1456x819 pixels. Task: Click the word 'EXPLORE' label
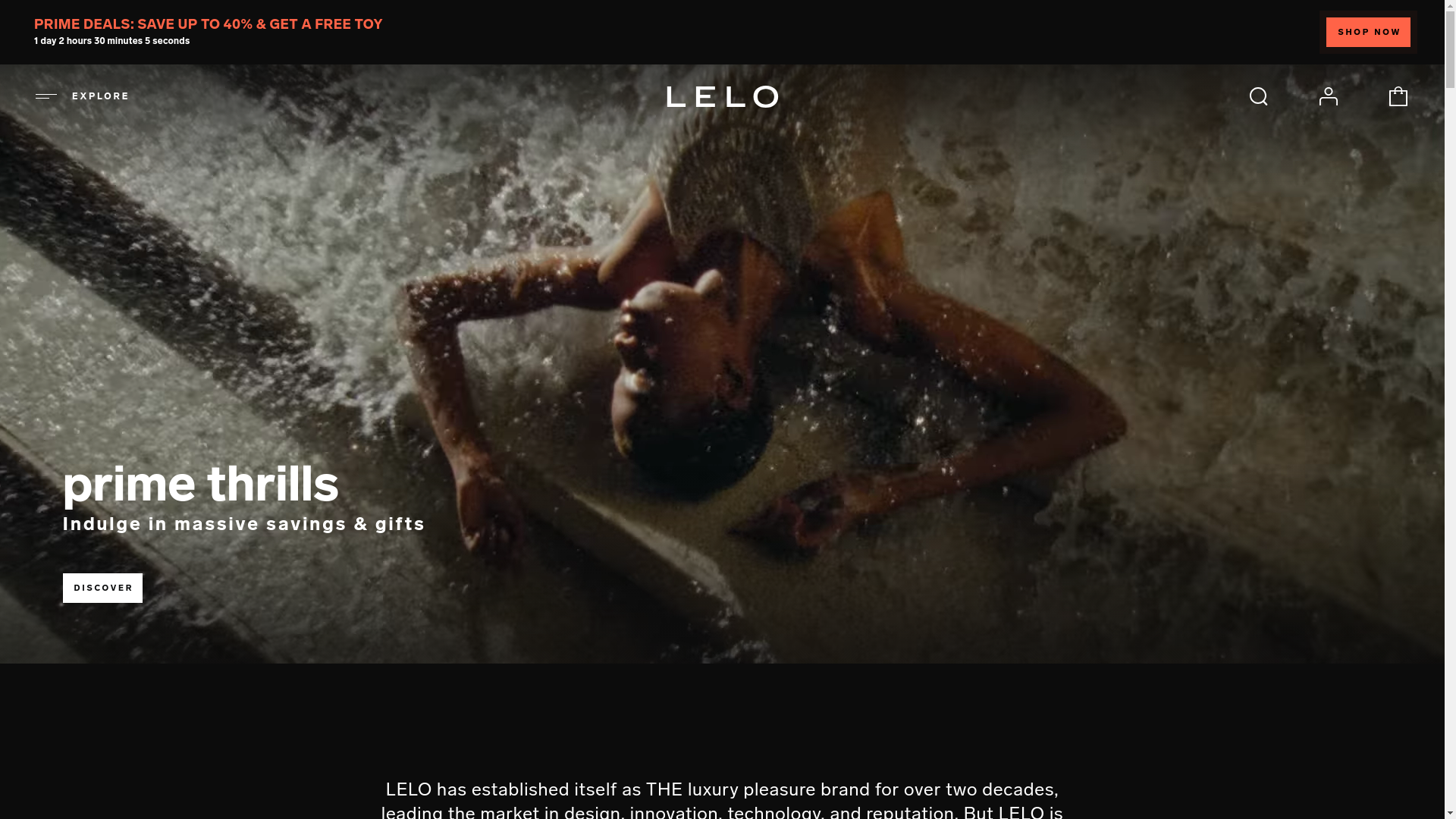[101, 96]
